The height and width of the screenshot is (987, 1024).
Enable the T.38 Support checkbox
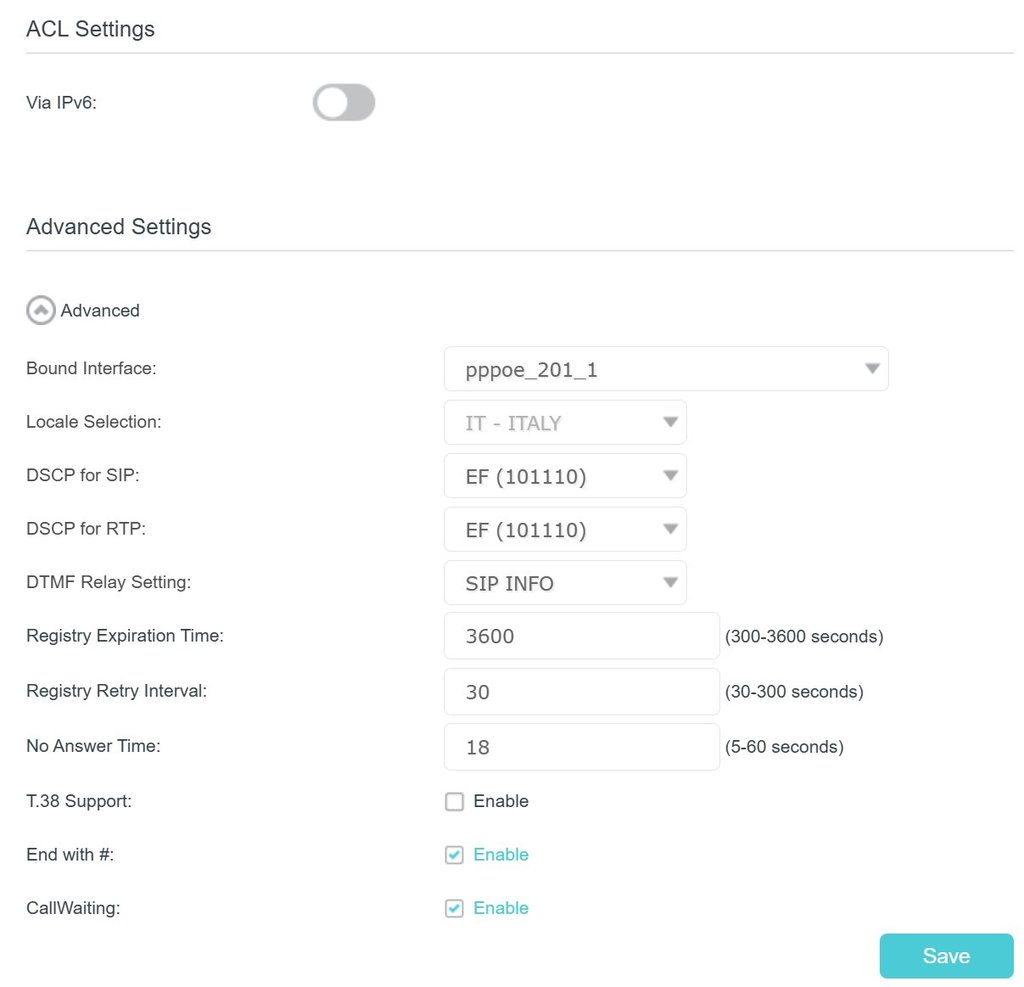(455, 801)
